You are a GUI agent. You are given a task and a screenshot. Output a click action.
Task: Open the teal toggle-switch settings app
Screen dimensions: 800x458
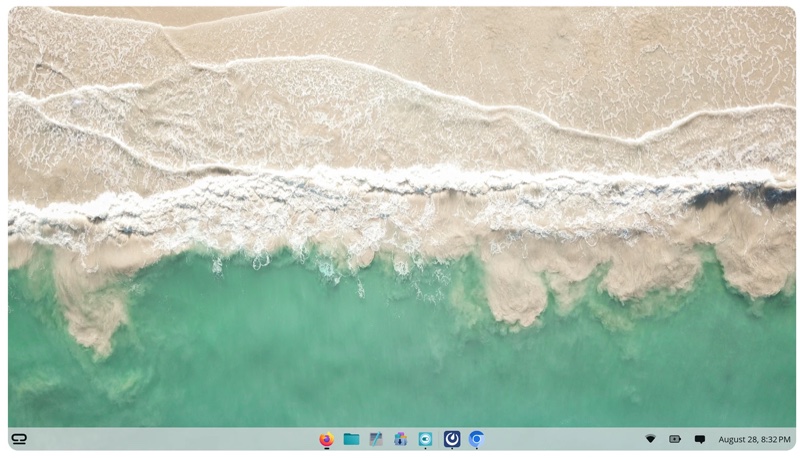point(426,439)
